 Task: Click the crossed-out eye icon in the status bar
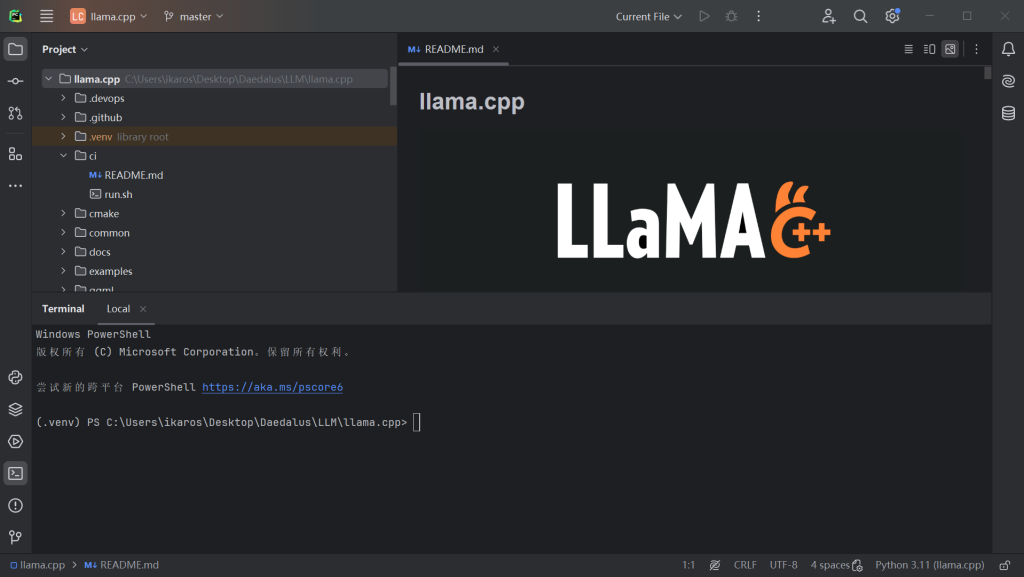pyautogui.click(x=715, y=565)
